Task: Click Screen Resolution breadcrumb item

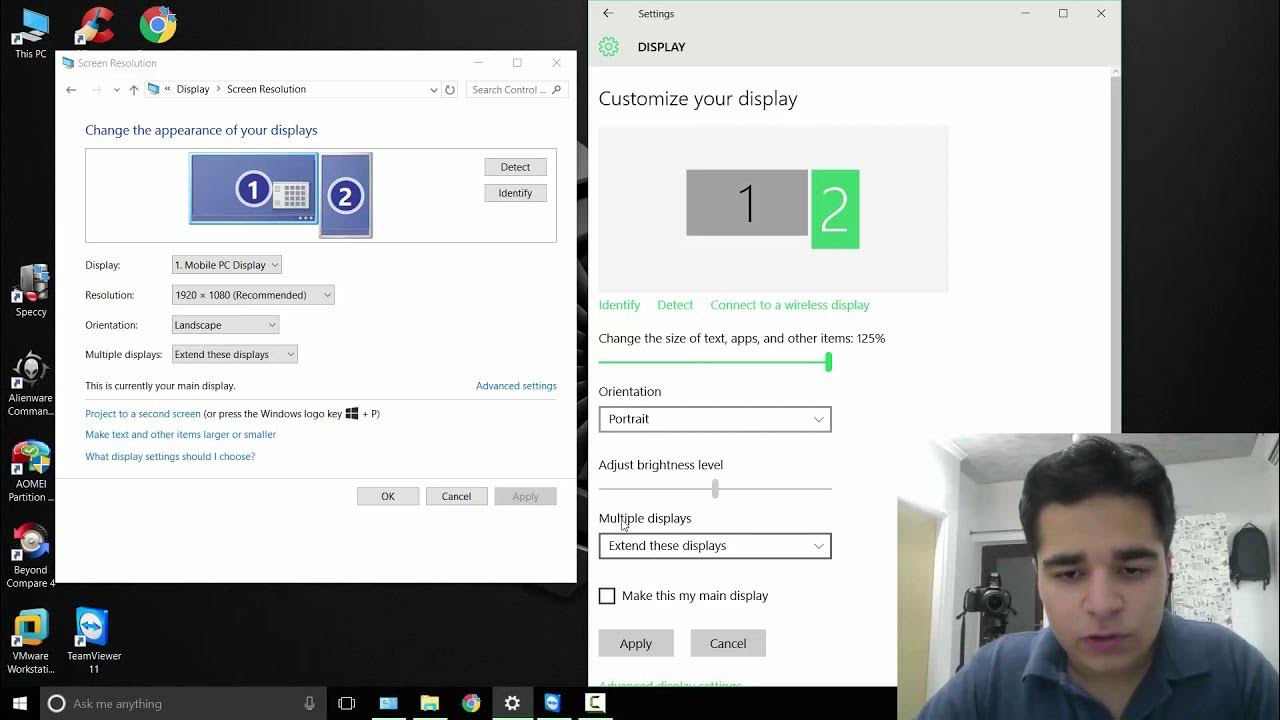Action: (266, 90)
